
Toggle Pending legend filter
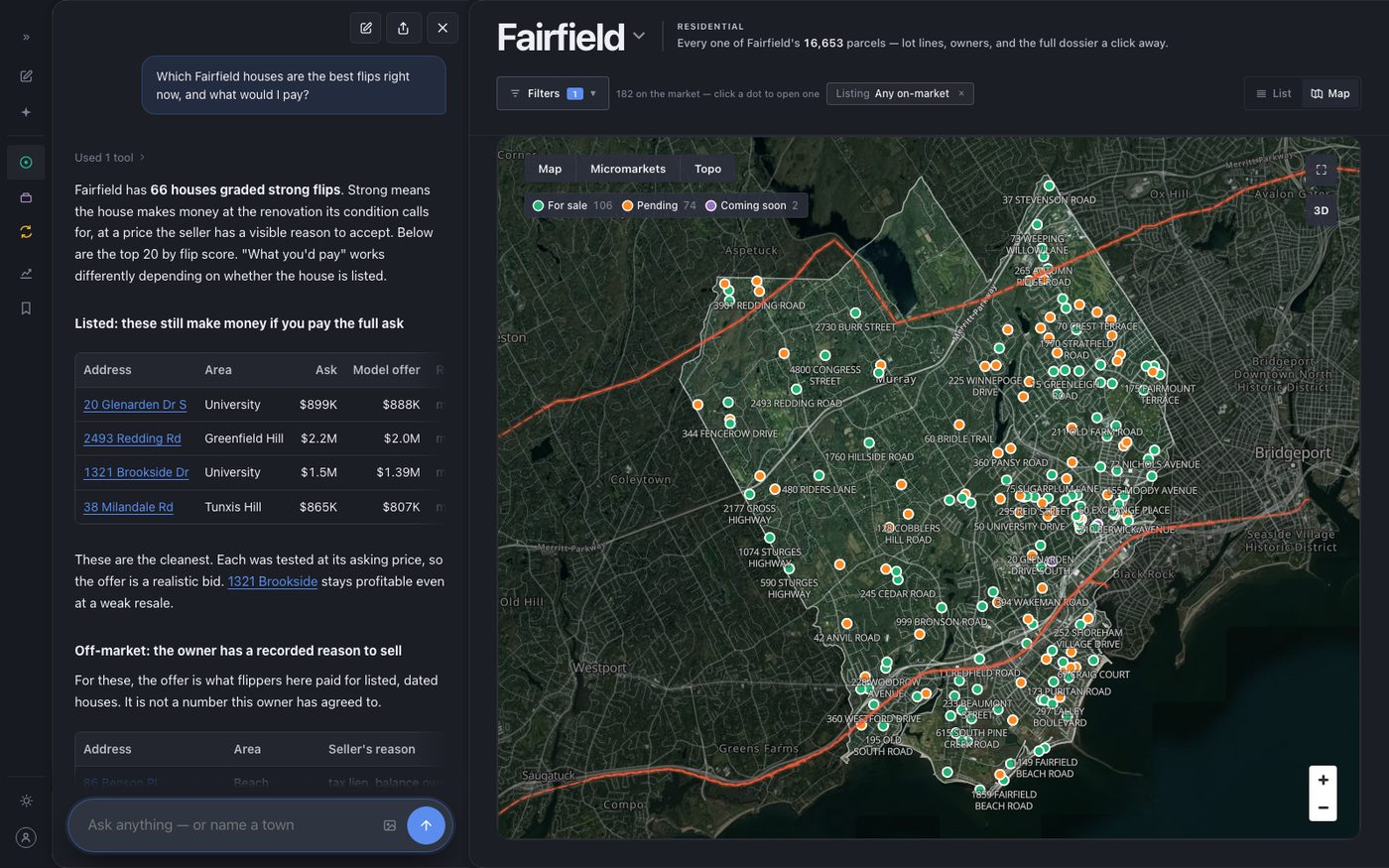659,205
